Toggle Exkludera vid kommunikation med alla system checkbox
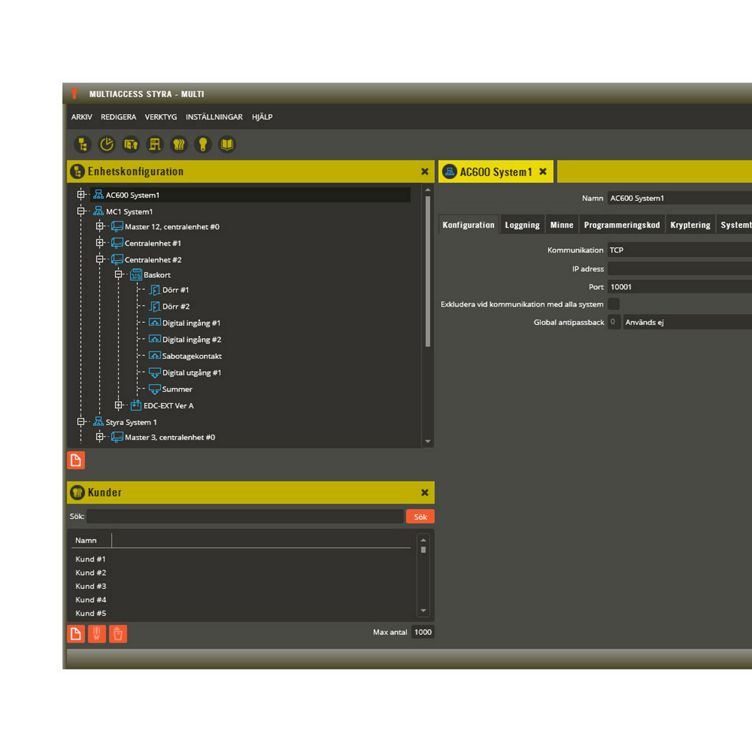The height and width of the screenshot is (752, 752). [x=614, y=304]
